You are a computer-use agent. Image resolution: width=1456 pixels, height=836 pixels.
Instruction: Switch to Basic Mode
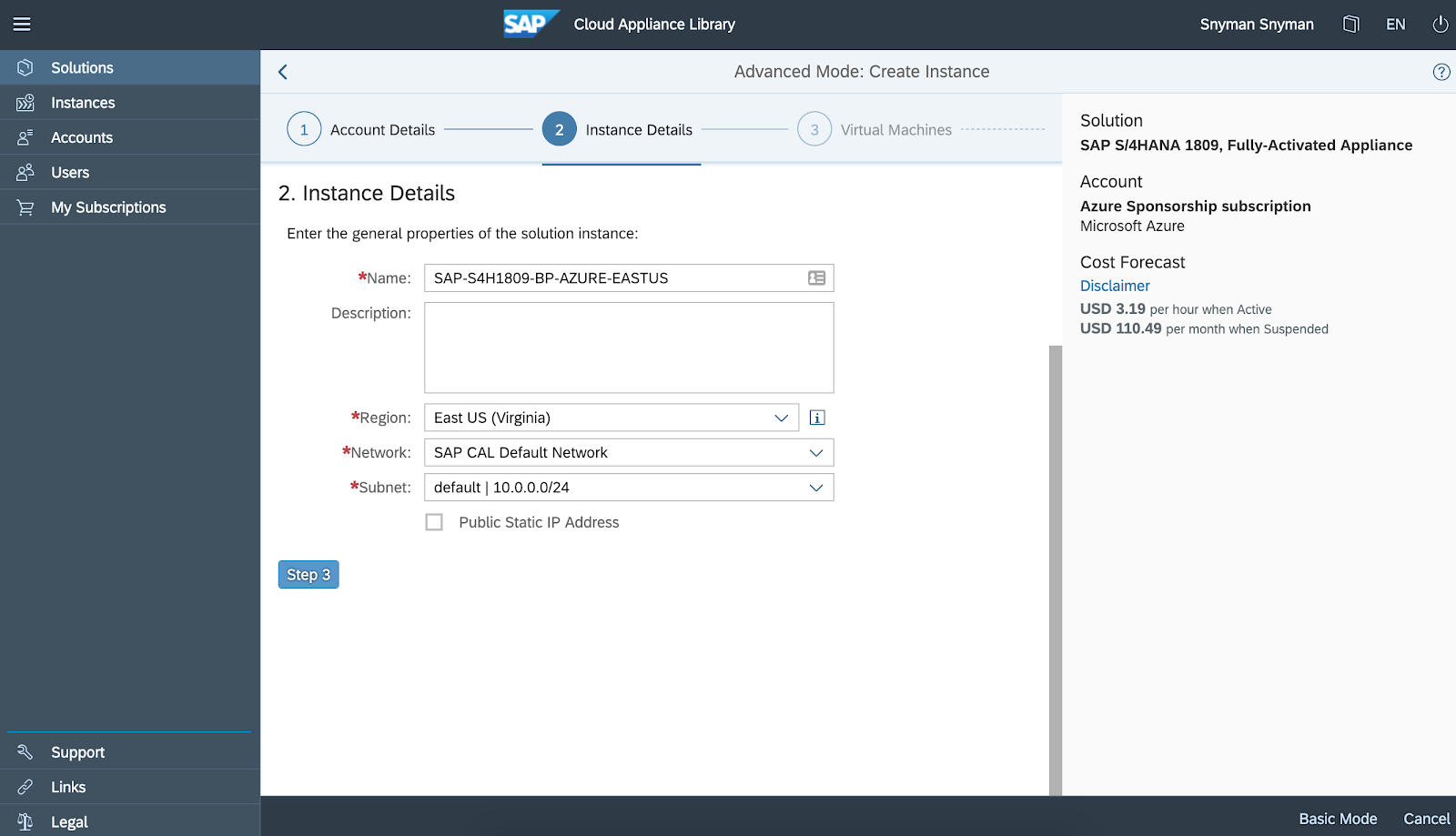click(1338, 819)
